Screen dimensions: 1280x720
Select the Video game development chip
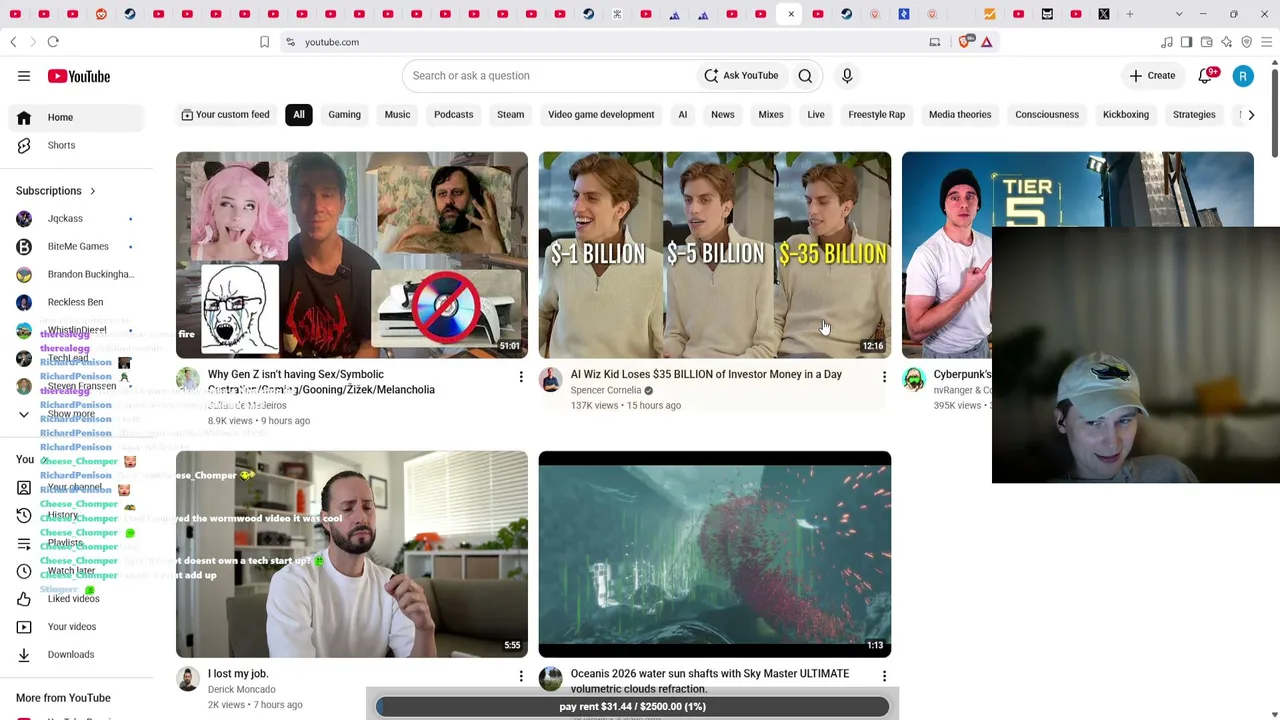click(x=601, y=115)
